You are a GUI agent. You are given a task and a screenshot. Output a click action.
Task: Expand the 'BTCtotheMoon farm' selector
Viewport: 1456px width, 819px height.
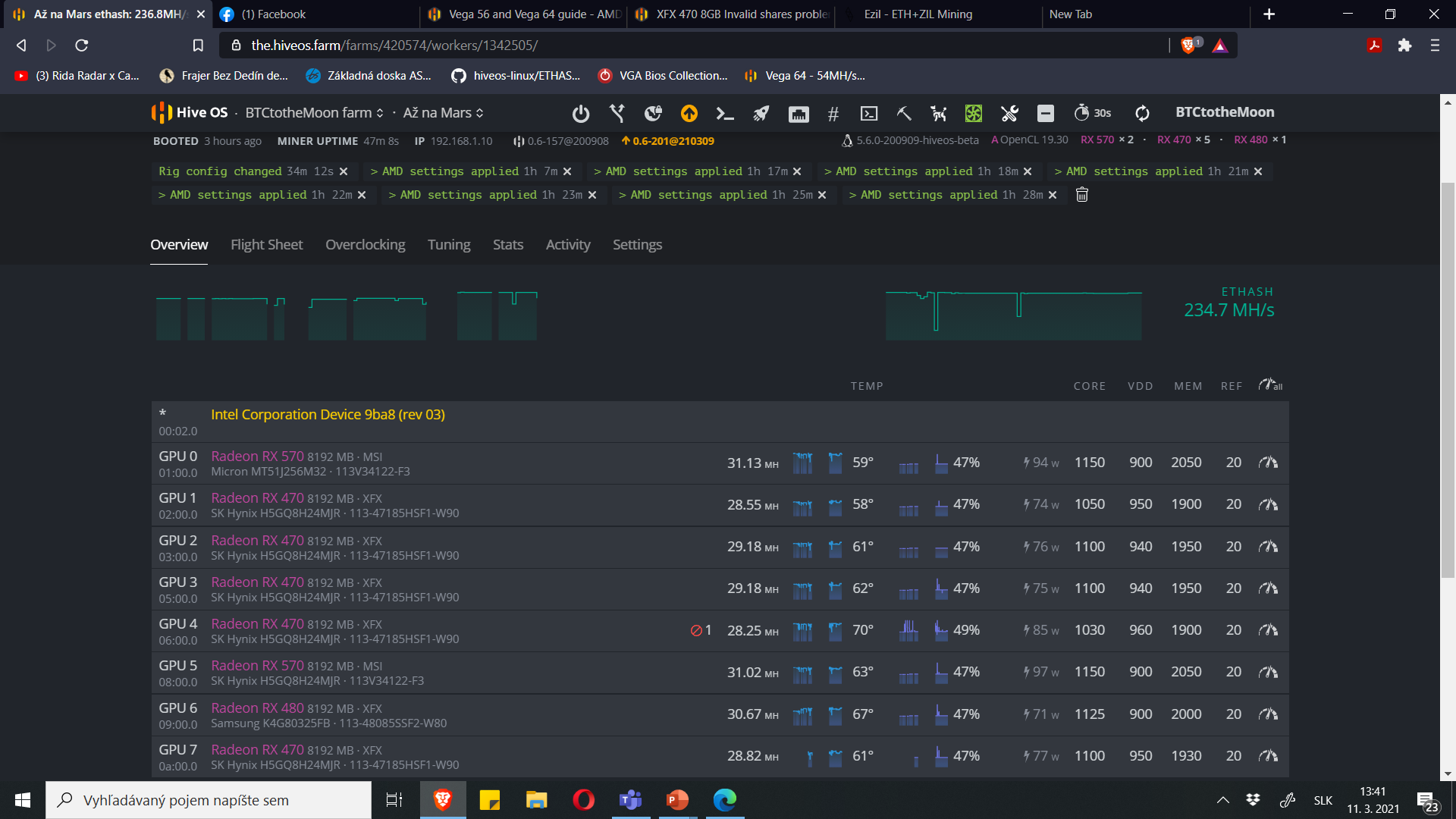tap(314, 113)
